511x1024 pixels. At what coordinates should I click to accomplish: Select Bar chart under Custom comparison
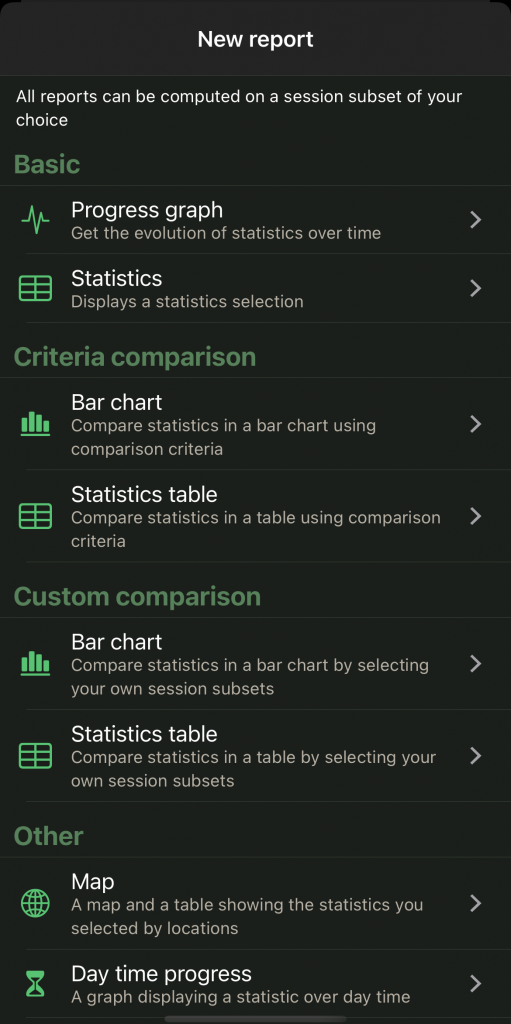[x=256, y=664]
